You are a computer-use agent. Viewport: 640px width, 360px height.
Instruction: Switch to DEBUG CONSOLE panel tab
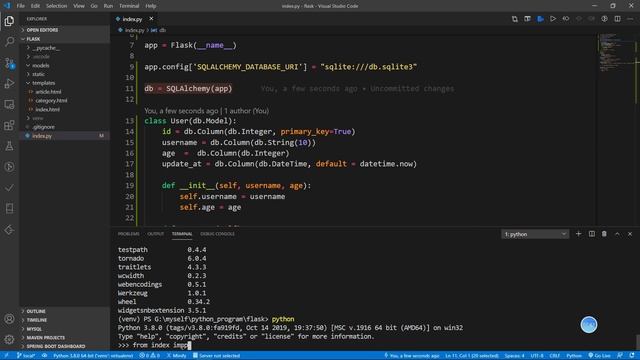[x=217, y=234]
